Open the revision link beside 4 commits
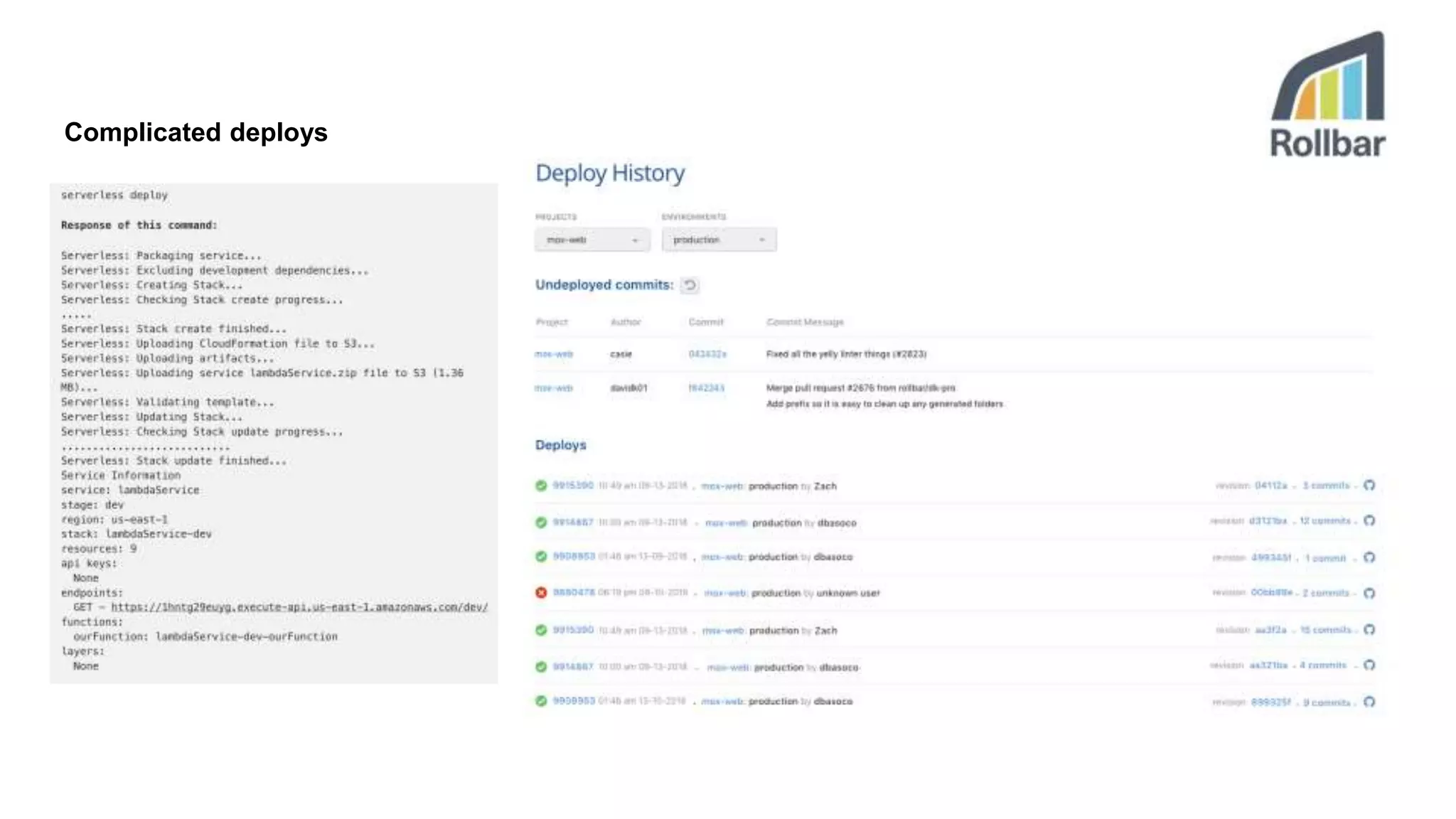1456x819 pixels. pos(1268,665)
